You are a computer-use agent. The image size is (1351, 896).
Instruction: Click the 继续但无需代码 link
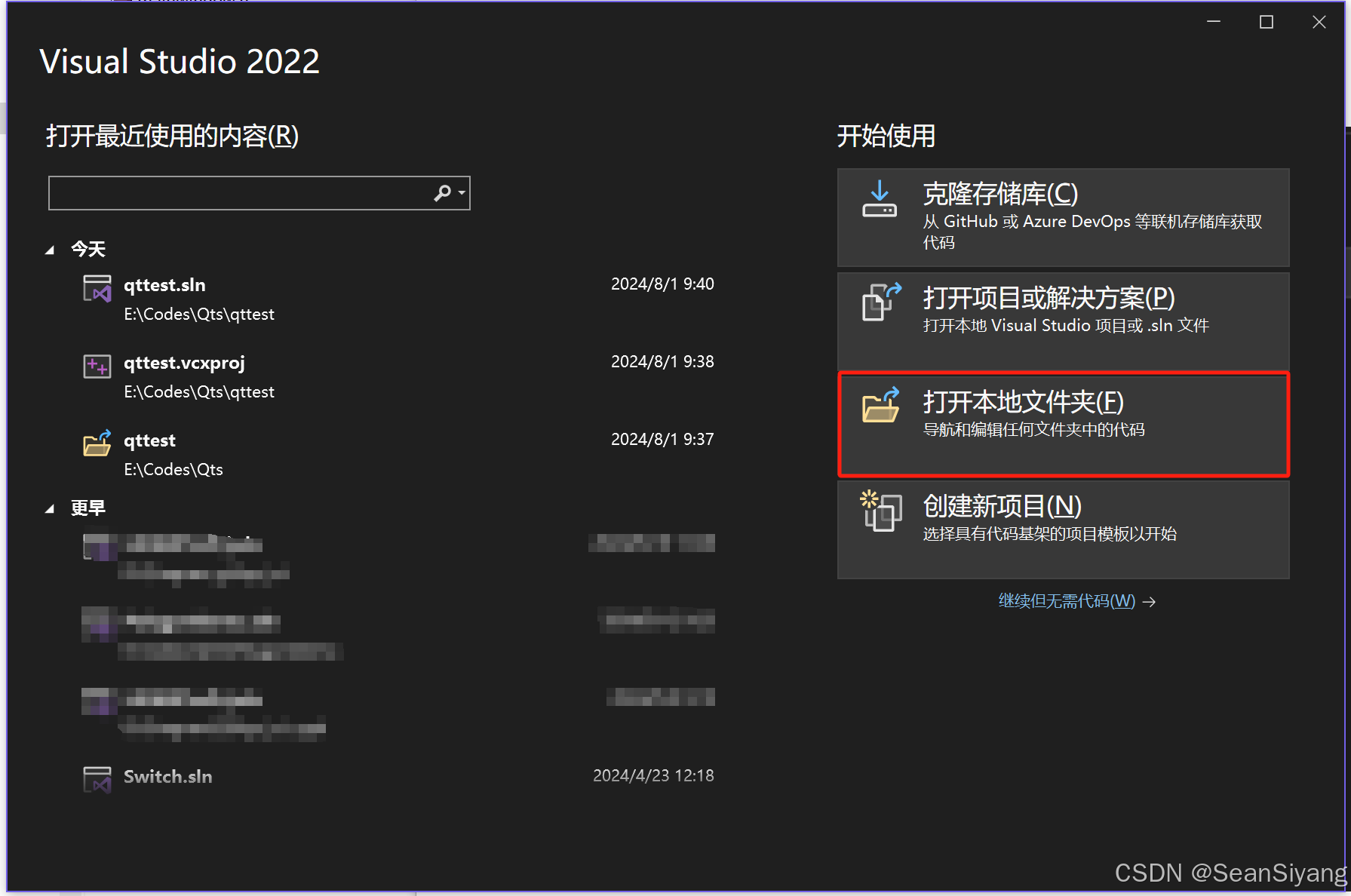coord(1066,601)
